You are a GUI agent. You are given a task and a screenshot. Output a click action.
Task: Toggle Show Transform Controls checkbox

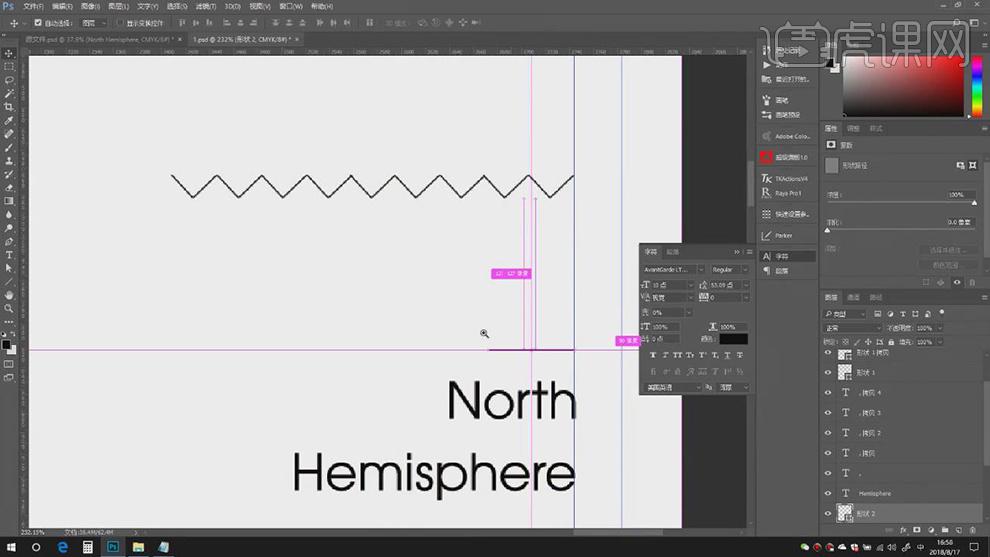(120, 23)
